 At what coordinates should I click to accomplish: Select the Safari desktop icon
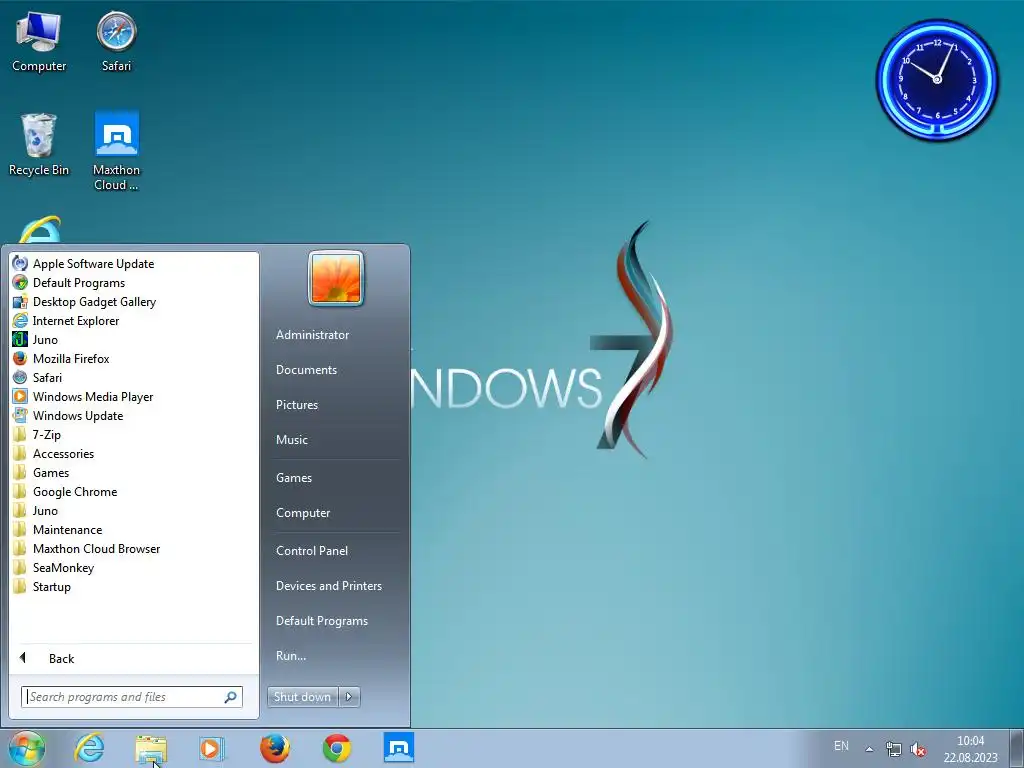pos(116,42)
